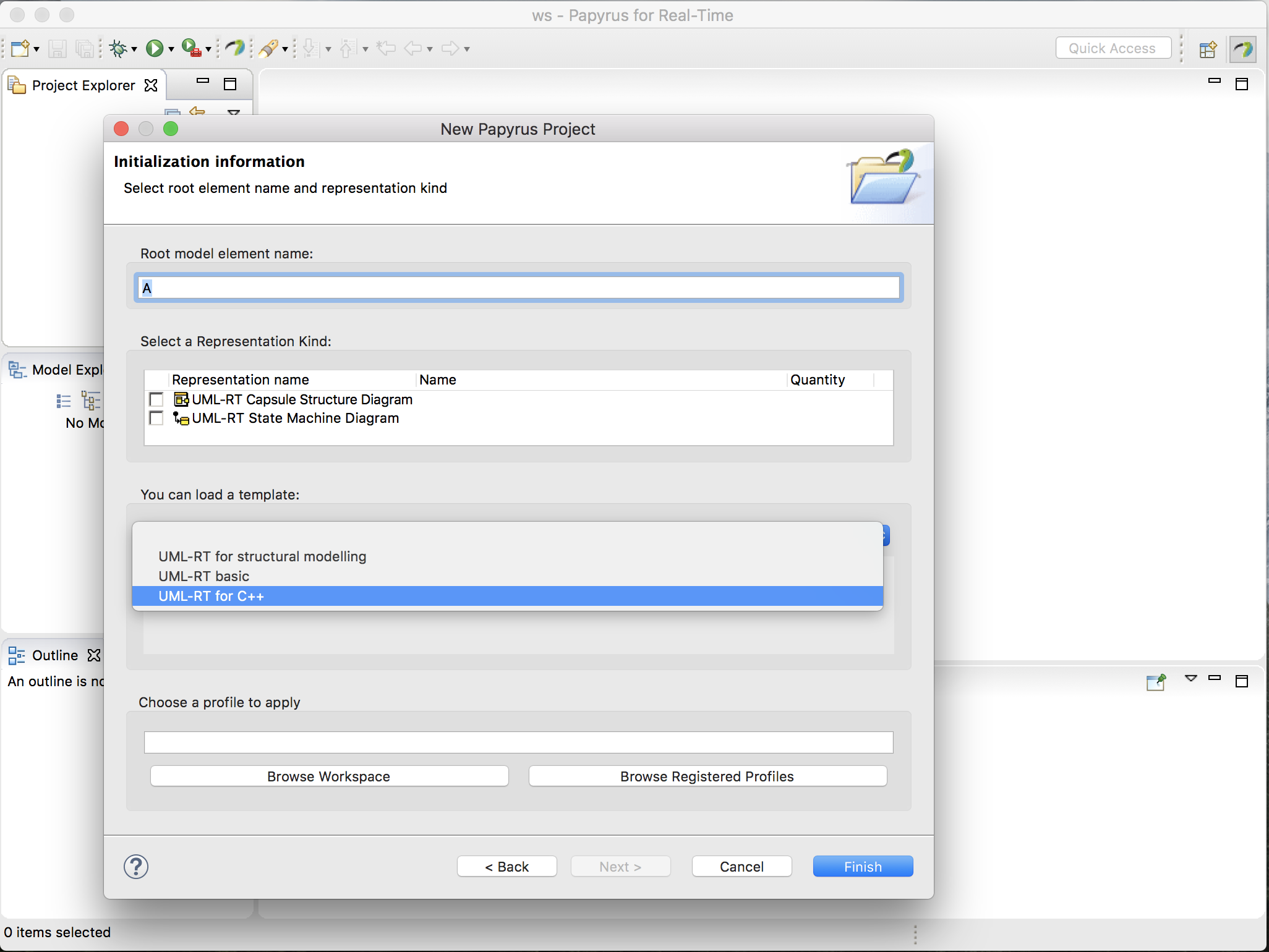Click the Next Annotation toolbar icon
The height and width of the screenshot is (952, 1269).
312,48
